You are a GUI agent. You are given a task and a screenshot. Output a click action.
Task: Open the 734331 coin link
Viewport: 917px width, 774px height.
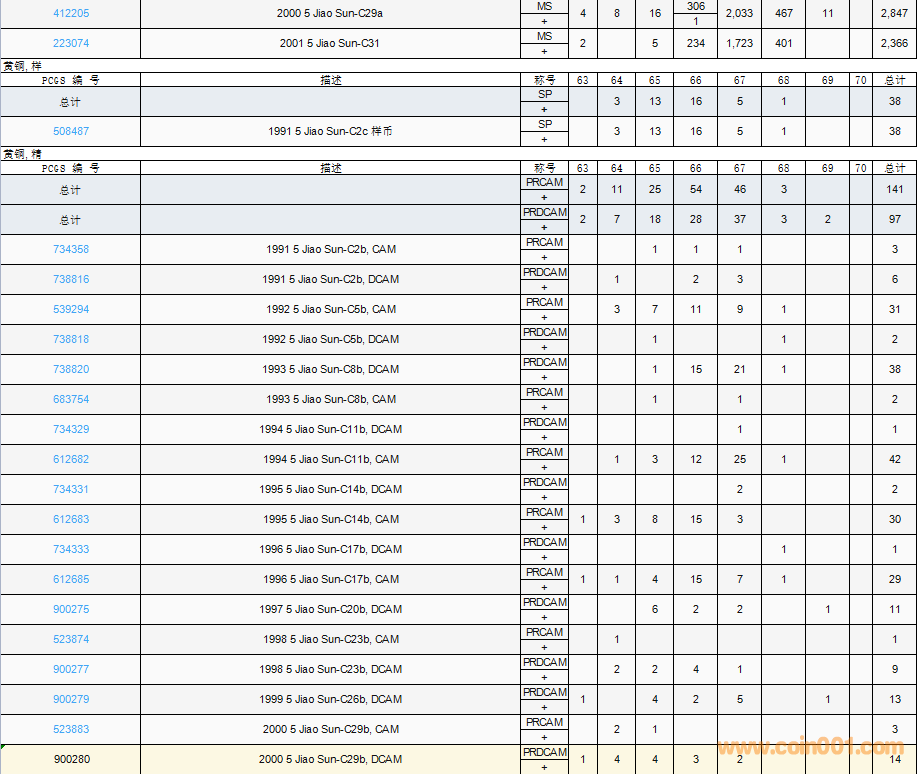(x=70, y=489)
